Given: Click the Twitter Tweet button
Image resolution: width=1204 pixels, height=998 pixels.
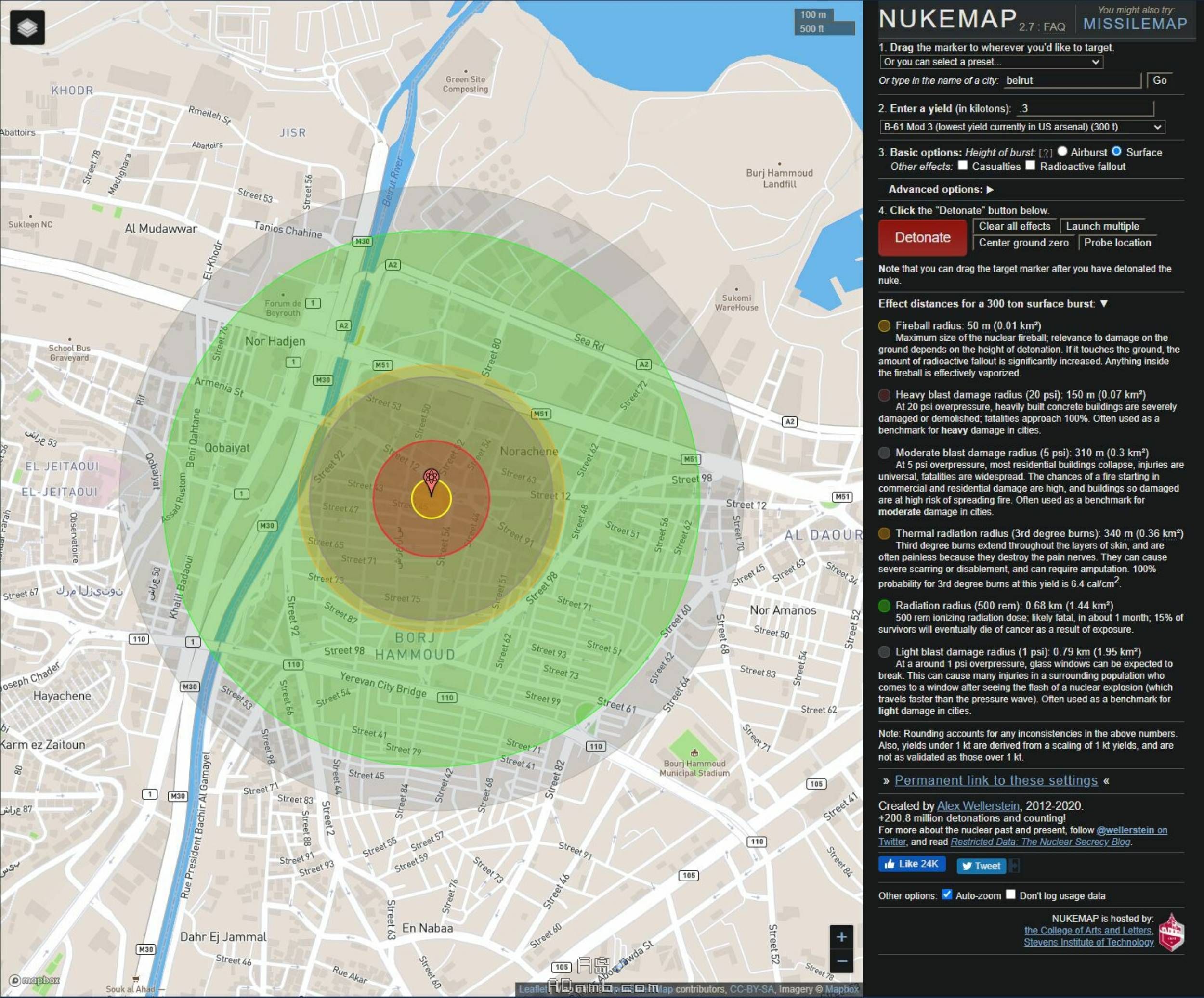Looking at the screenshot, I should coord(981,866).
